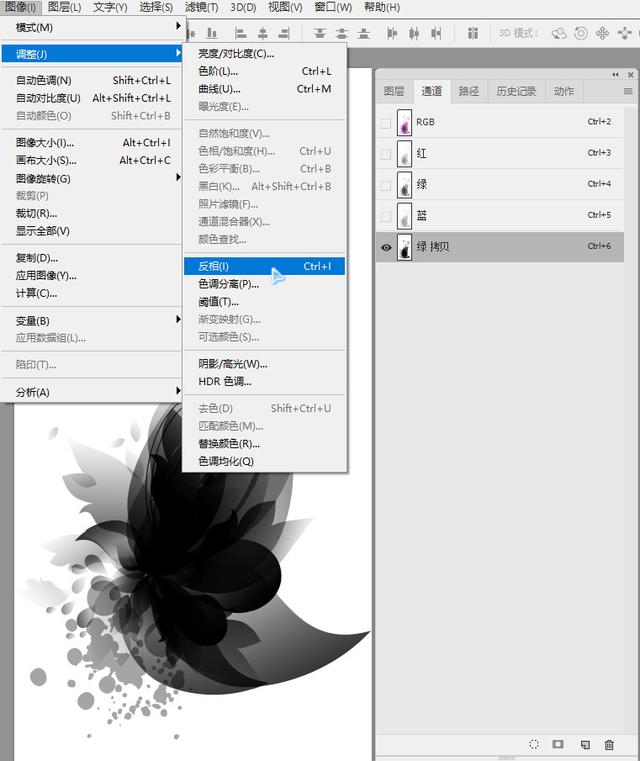Expand 分析(A) submenu
Image resolution: width=640 pixels, height=761 pixels.
click(91, 392)
